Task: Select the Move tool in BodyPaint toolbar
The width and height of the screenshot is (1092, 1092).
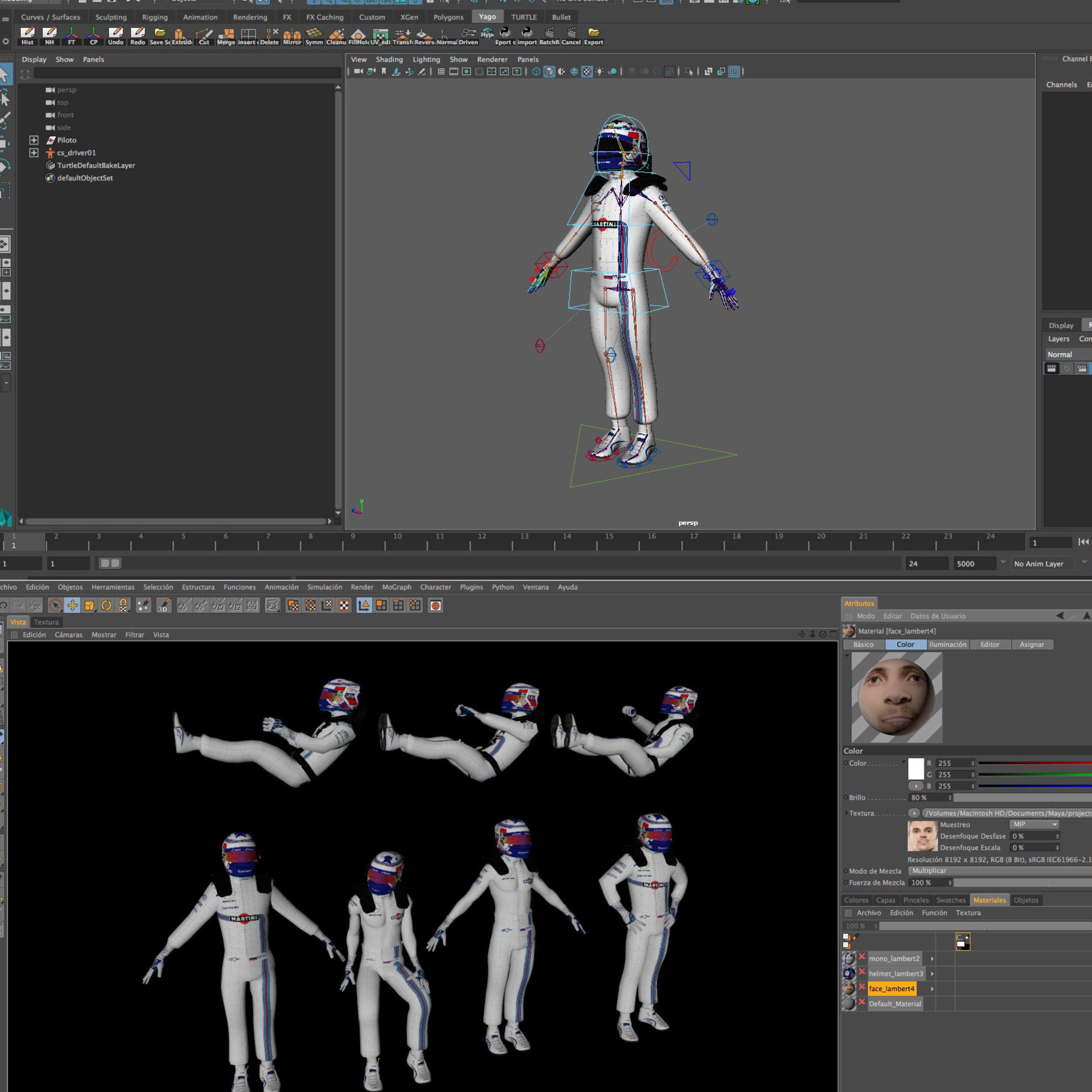Action: 73,605
